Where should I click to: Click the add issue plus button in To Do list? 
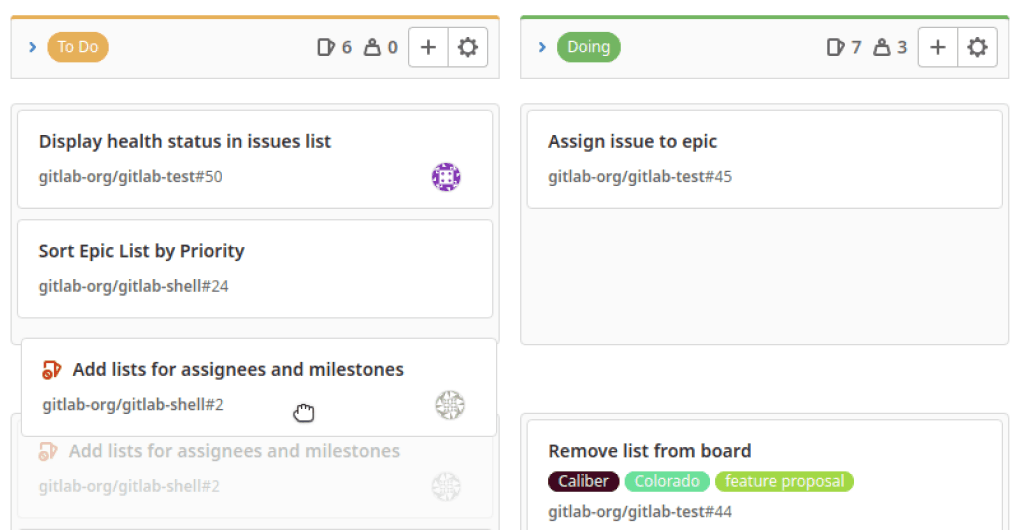pyautogui.click(x=428, y=47)
